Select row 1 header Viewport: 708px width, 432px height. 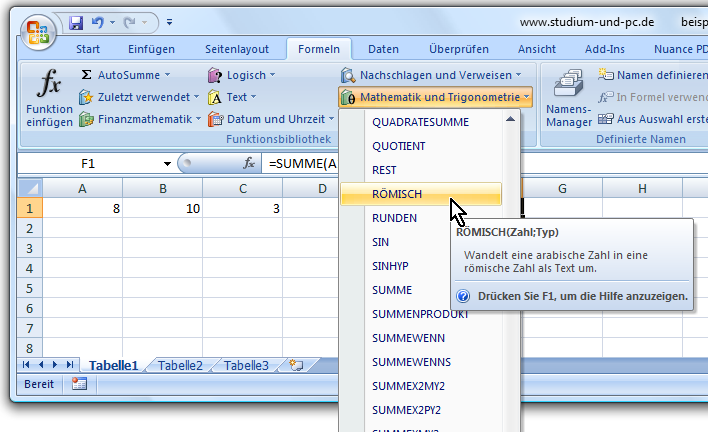click(30, 208)
